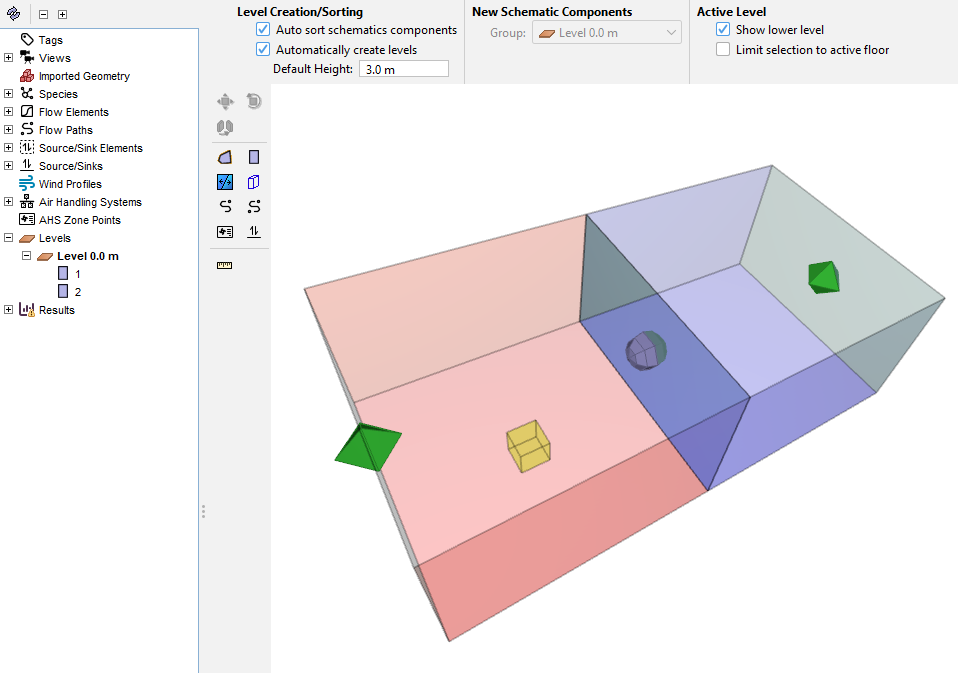
Task: Toggle the Show lower level checkbox
Action: click(x=723, y=30)
